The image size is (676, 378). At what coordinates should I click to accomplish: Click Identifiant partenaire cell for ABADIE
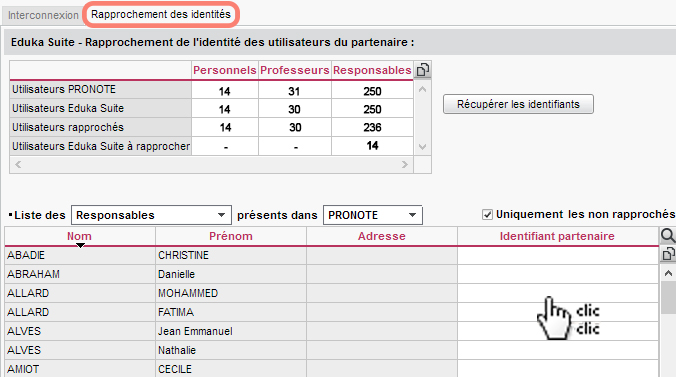coord(558,255)
